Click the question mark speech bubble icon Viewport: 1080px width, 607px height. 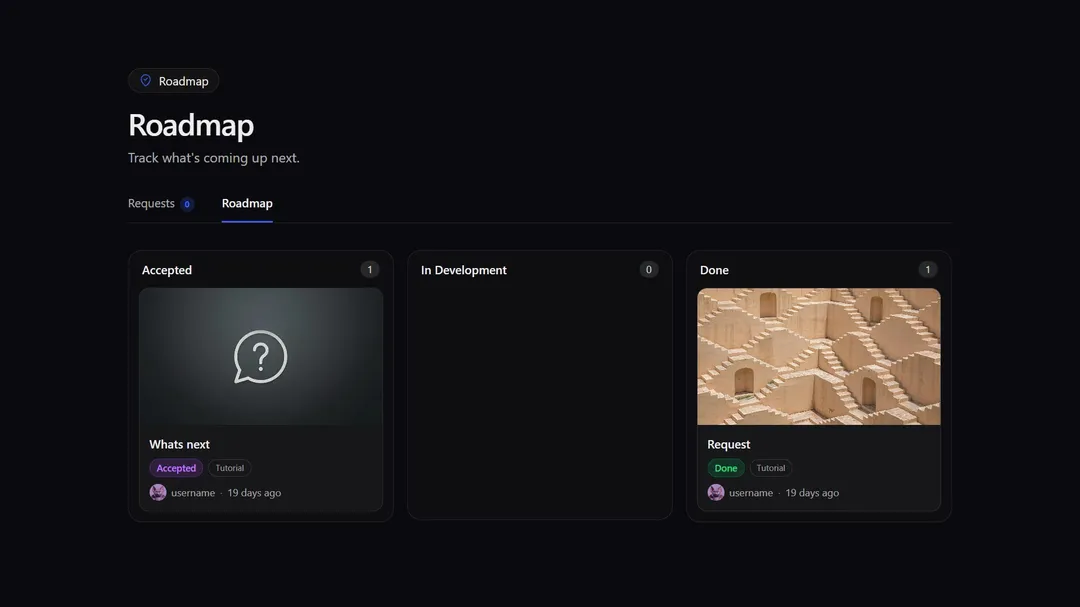pos(260,357)
